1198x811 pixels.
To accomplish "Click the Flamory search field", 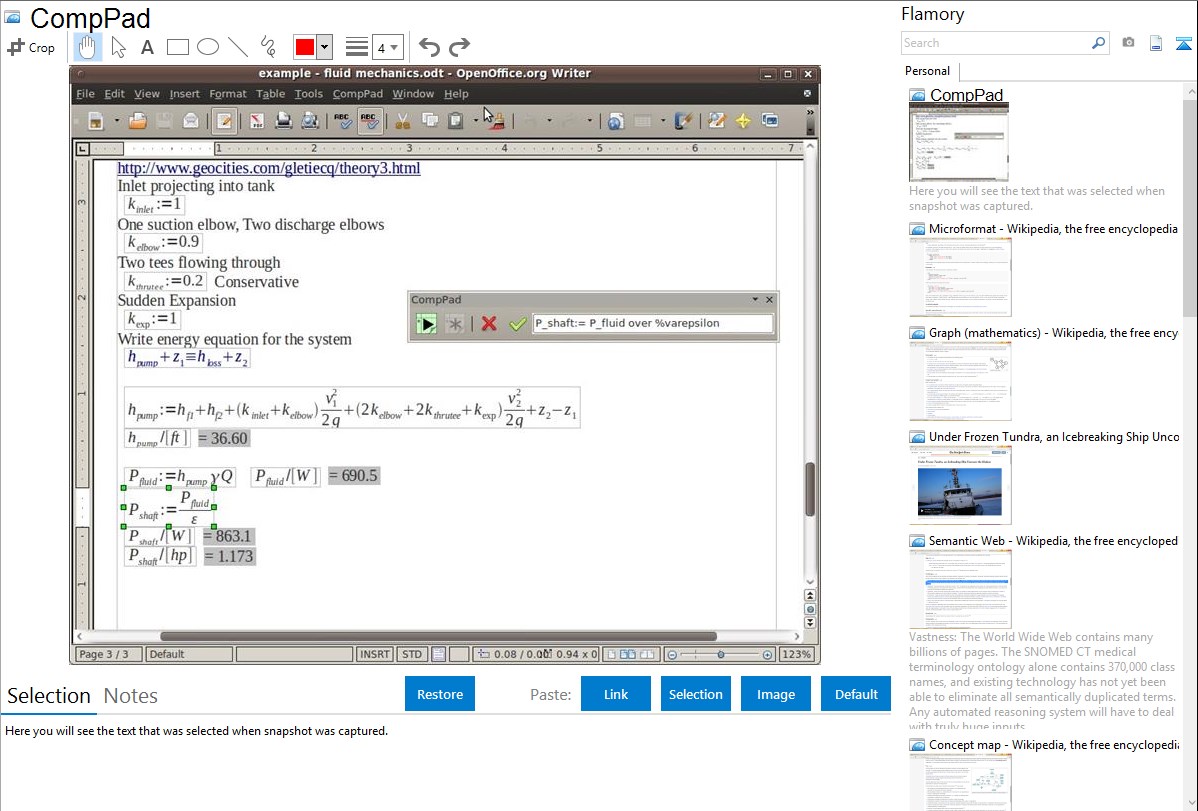I will click(x=996, y=43).
